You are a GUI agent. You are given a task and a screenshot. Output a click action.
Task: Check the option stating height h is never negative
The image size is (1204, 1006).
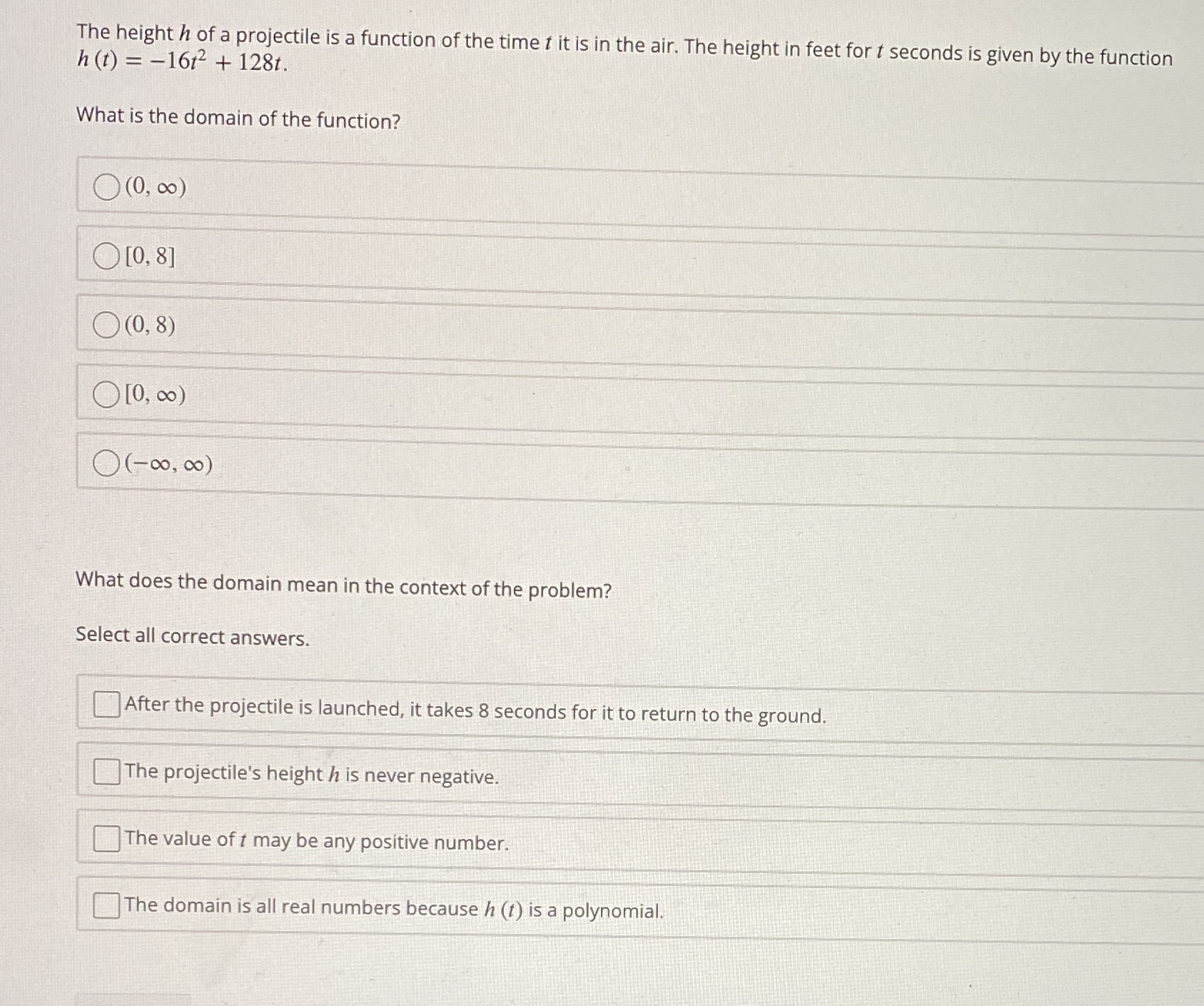(x=105, y=772)
